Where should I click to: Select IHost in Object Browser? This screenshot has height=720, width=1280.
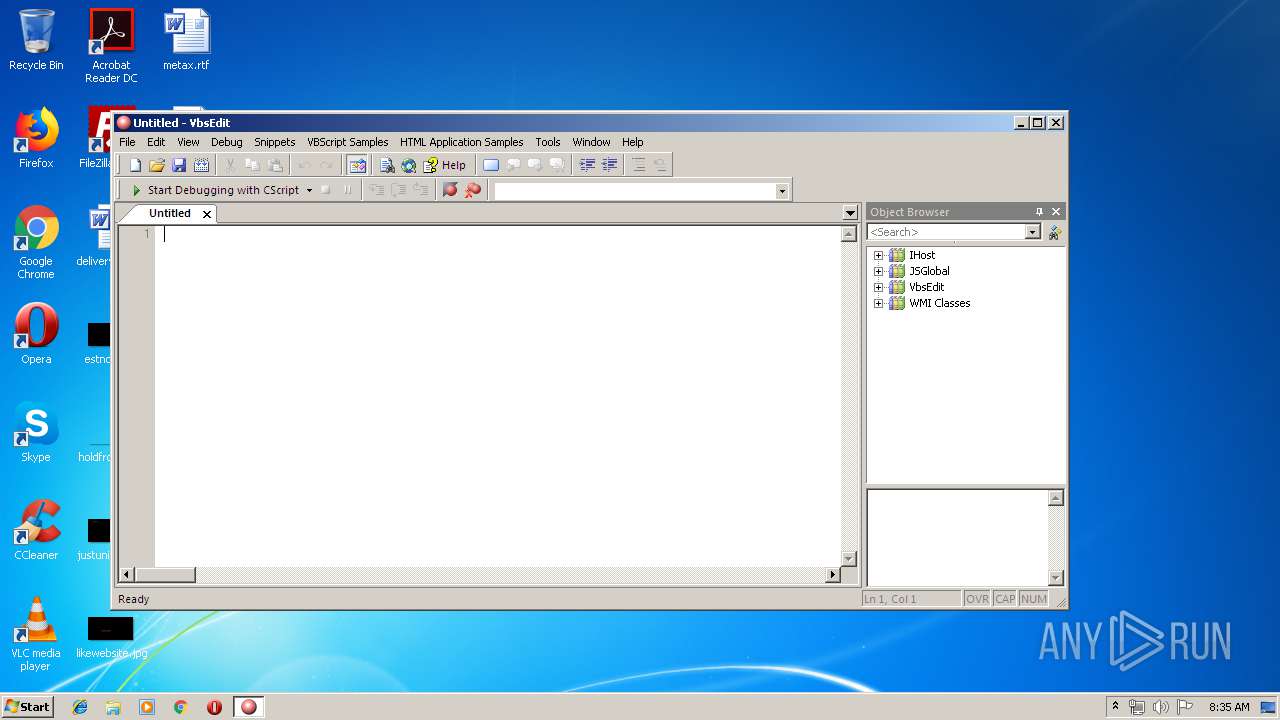coord(922,255)
